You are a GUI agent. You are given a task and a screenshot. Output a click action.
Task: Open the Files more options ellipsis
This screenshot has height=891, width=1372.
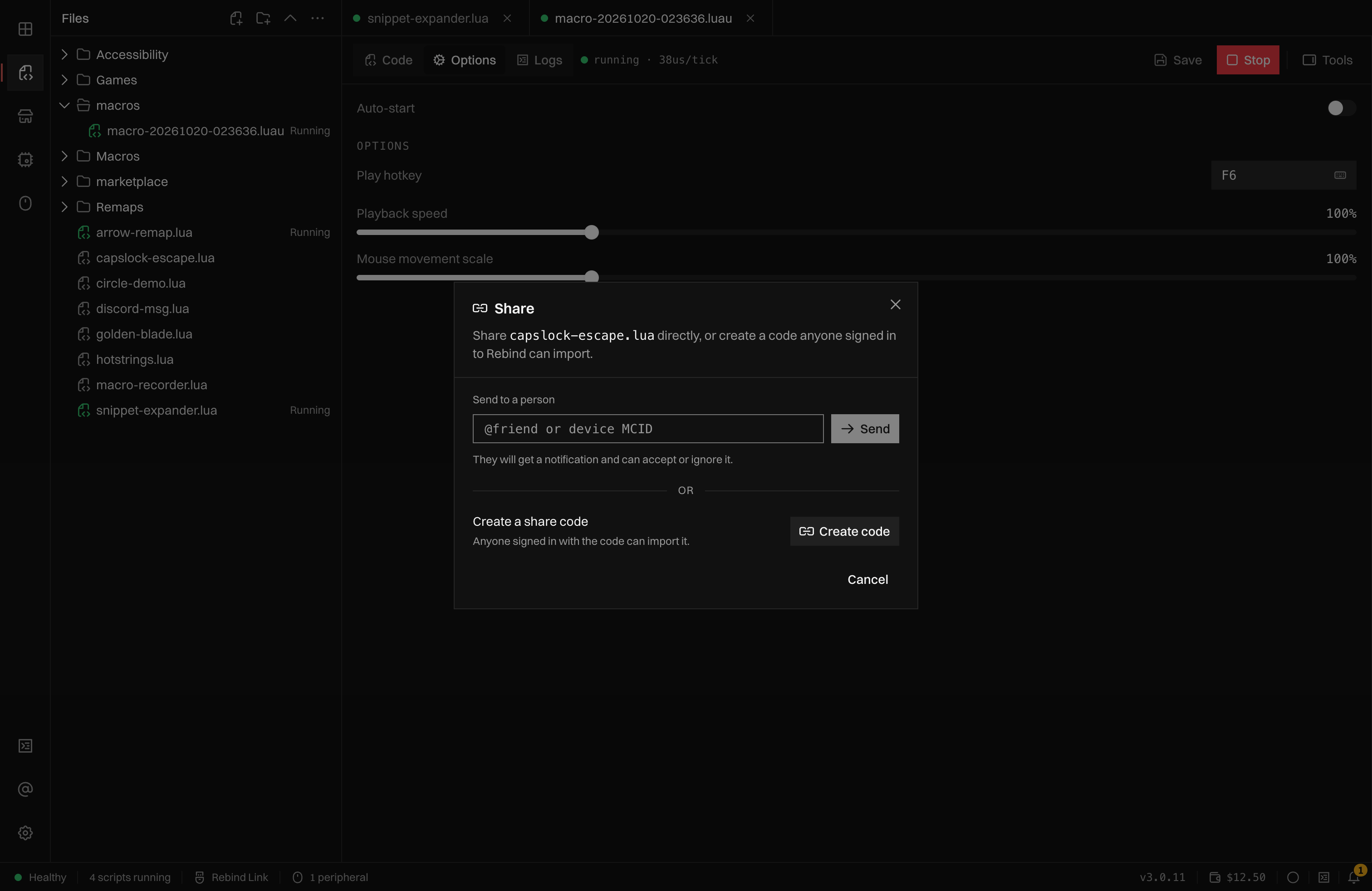click(318, 19)
